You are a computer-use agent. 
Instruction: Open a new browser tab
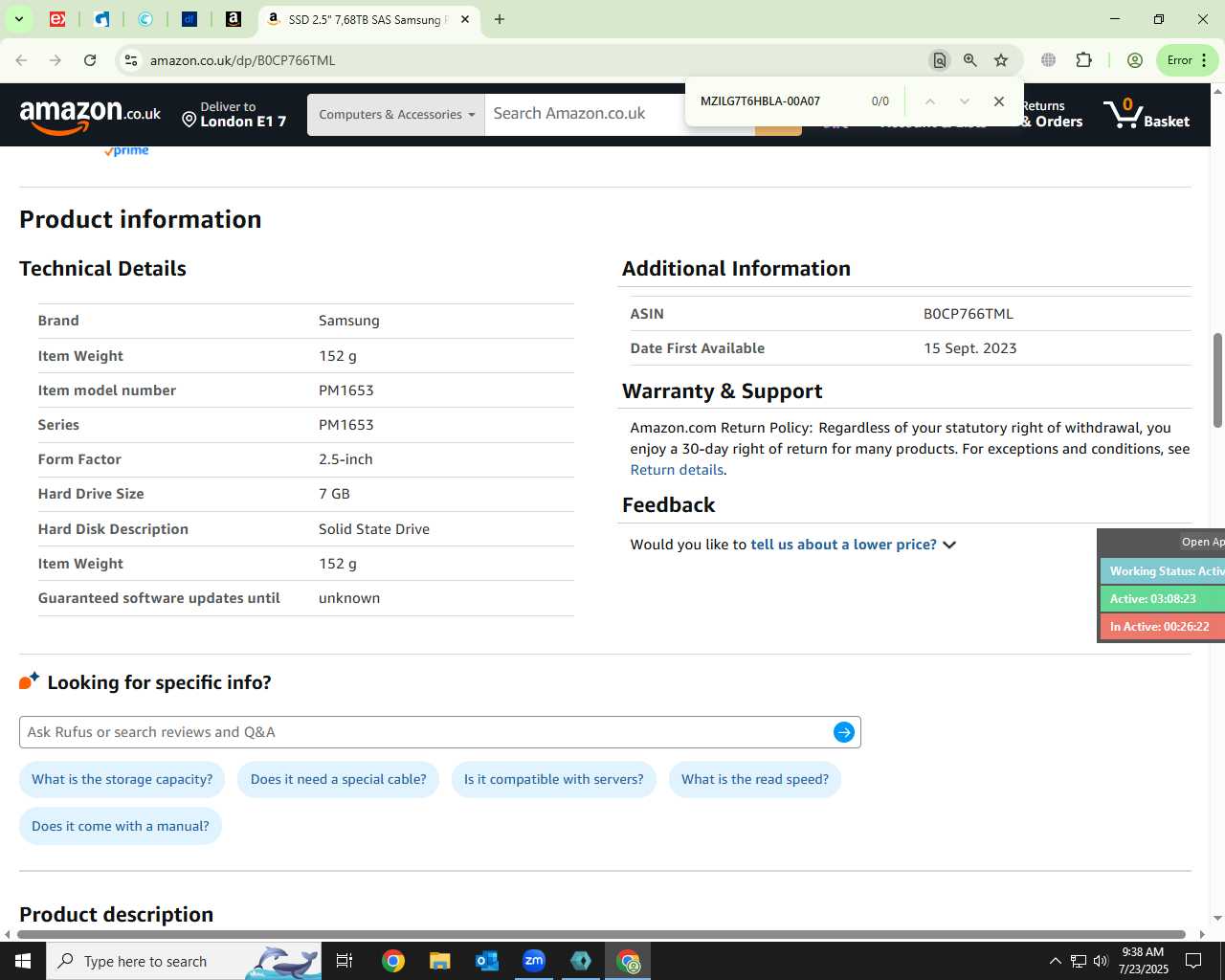(x=500, y=19)
